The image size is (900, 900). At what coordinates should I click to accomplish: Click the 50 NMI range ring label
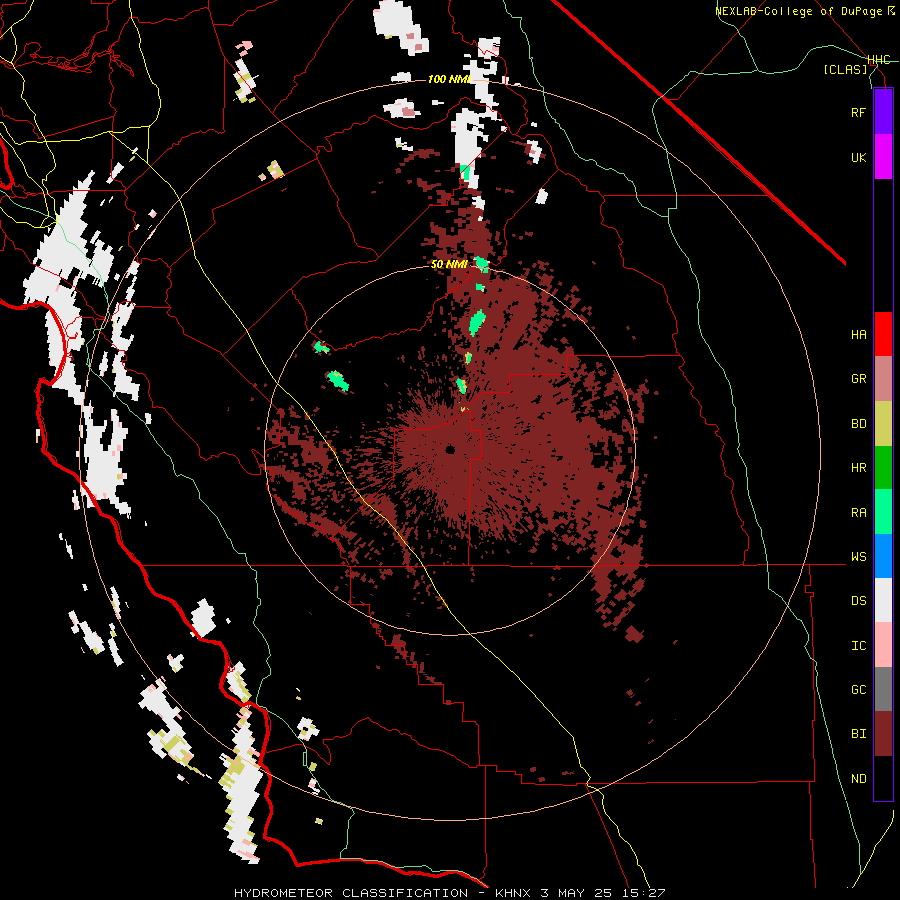449,265
